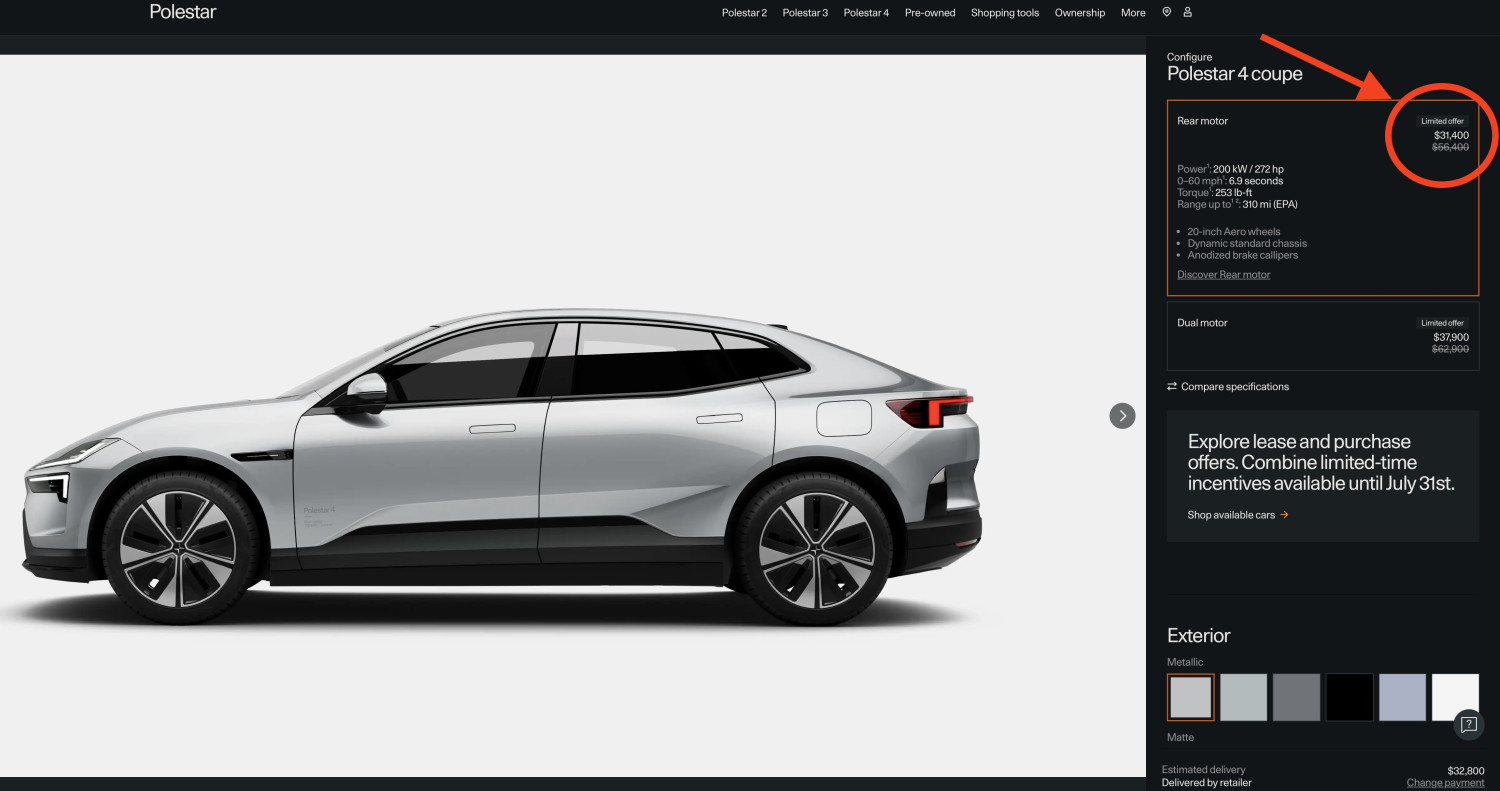Viewport: 1500px width, 791px height.
Task: Open the chat help widget icon
Action: 1469,725
